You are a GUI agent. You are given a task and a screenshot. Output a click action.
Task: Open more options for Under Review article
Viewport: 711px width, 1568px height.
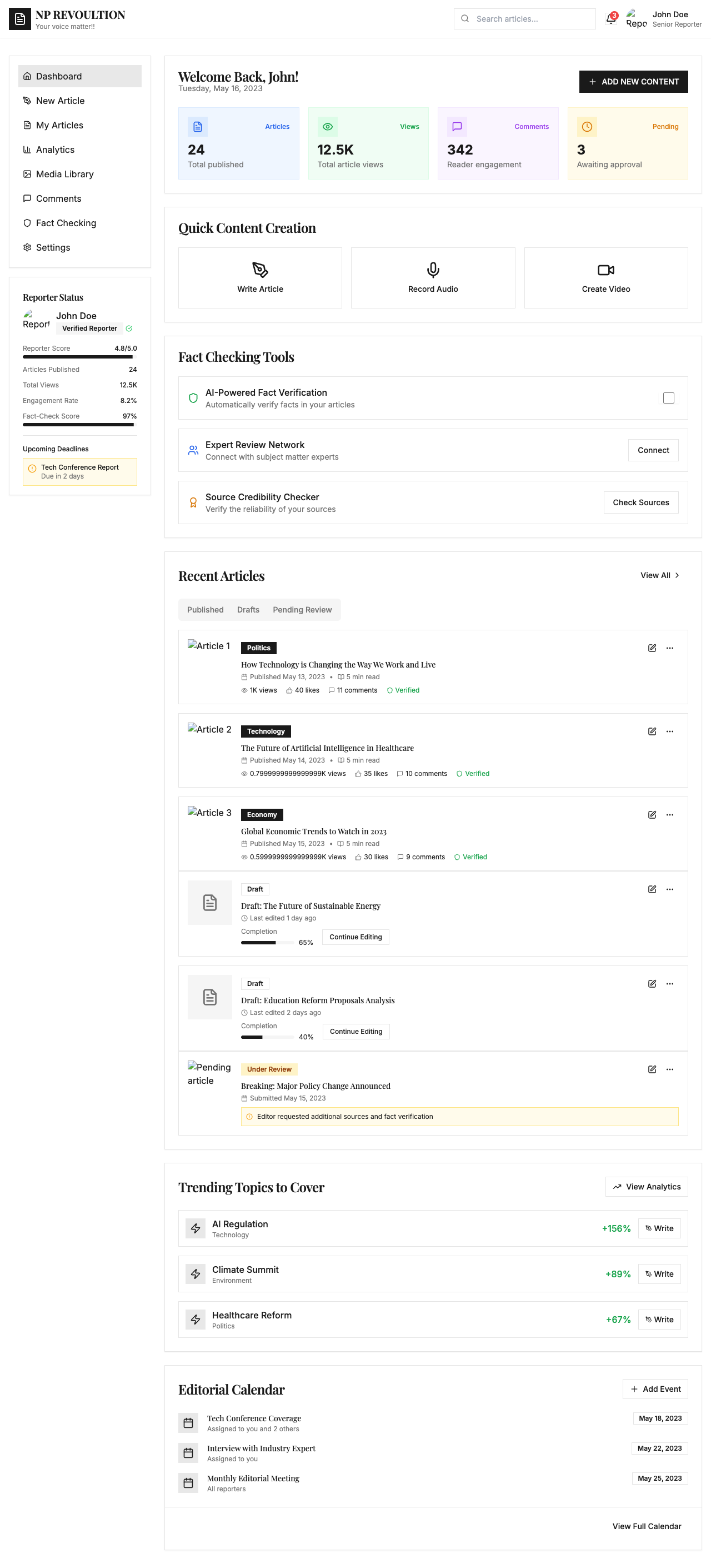[670, 1069]
